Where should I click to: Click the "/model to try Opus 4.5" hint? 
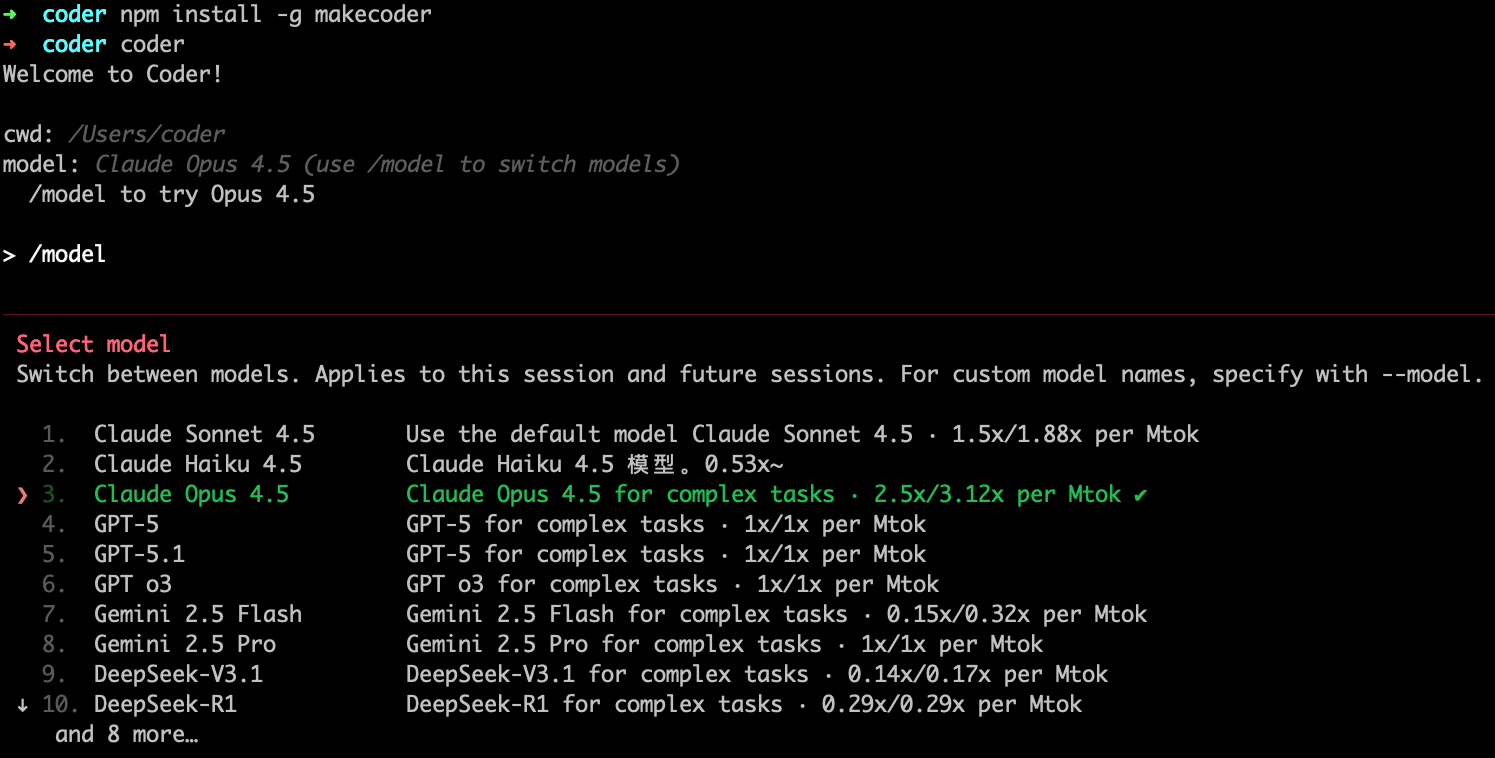pyautogui.click(x=172, y=195)
